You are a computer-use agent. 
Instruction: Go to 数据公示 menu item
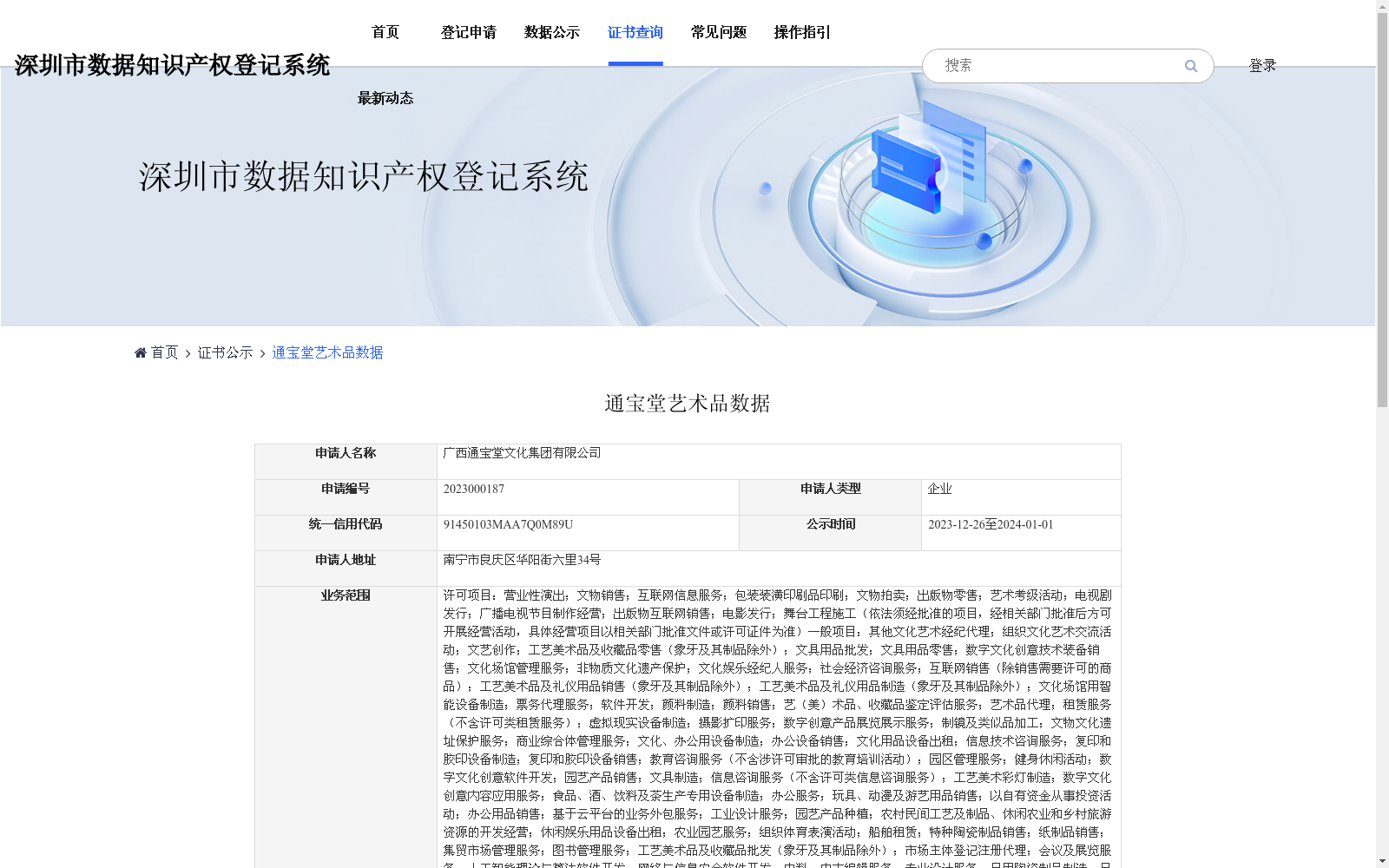coord(552,33)
